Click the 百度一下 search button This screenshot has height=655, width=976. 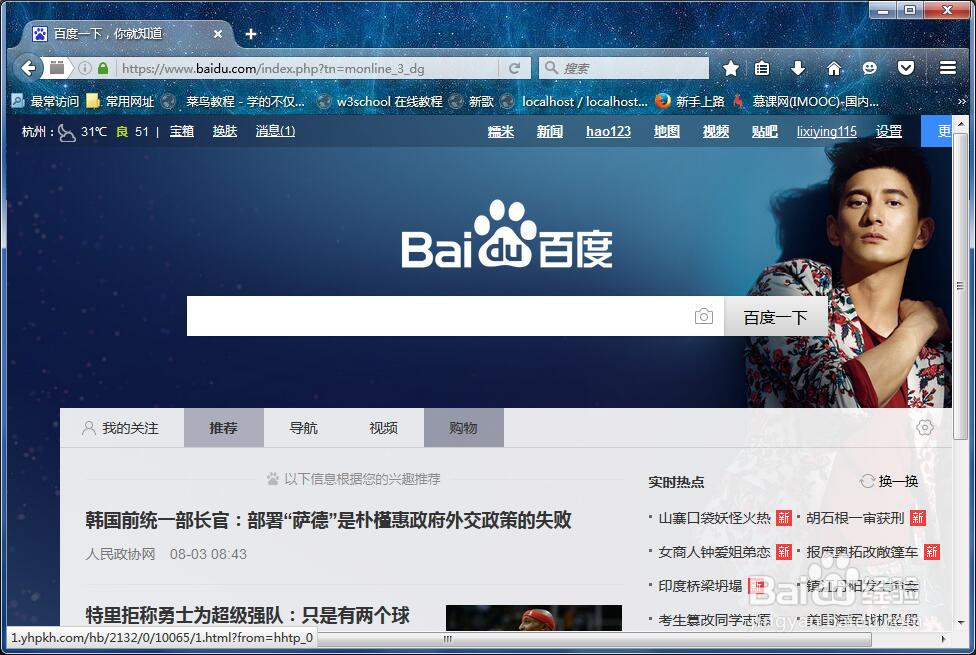point(776,317)
